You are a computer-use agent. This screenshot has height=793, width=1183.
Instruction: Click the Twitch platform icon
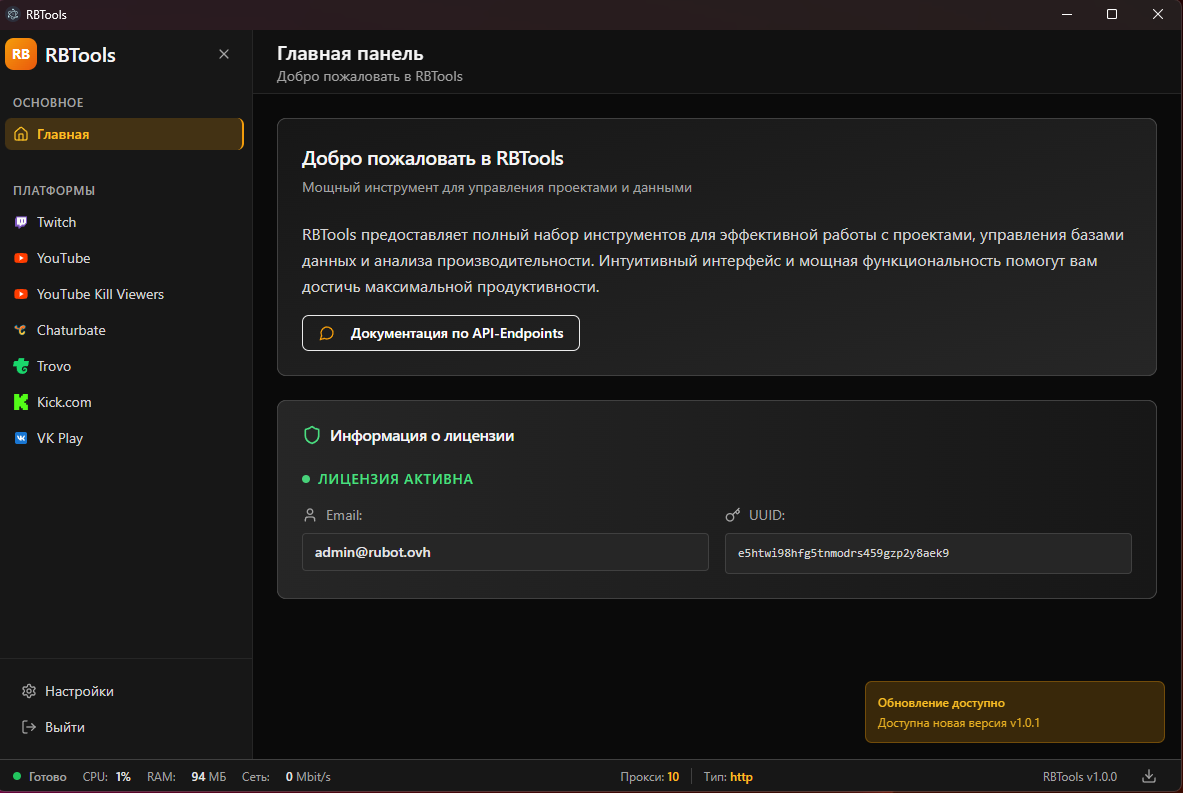21,222
